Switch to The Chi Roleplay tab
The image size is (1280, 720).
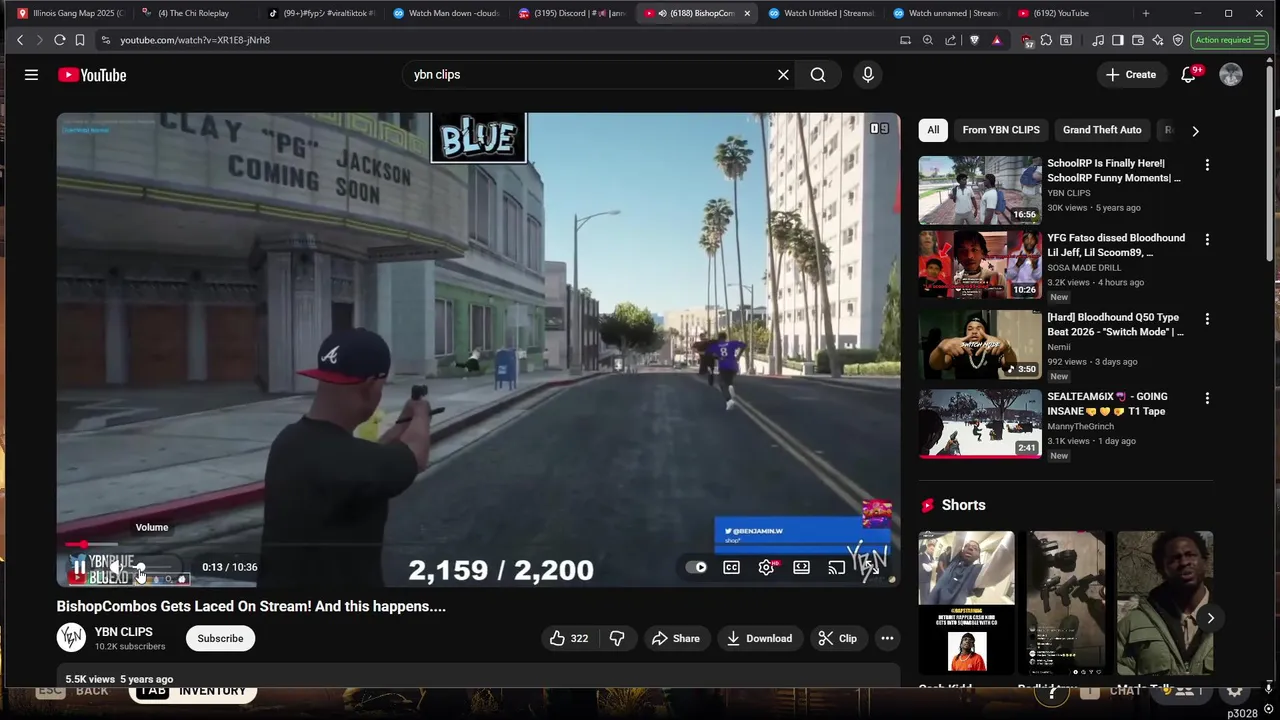click(x=193, y=13)
